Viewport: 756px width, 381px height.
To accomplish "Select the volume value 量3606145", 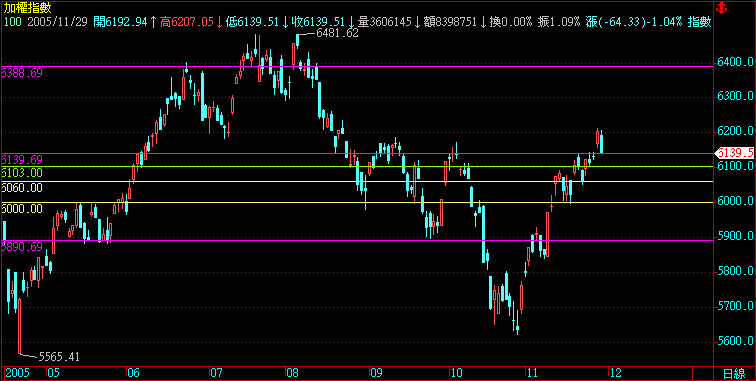I will tap(384, 22).
